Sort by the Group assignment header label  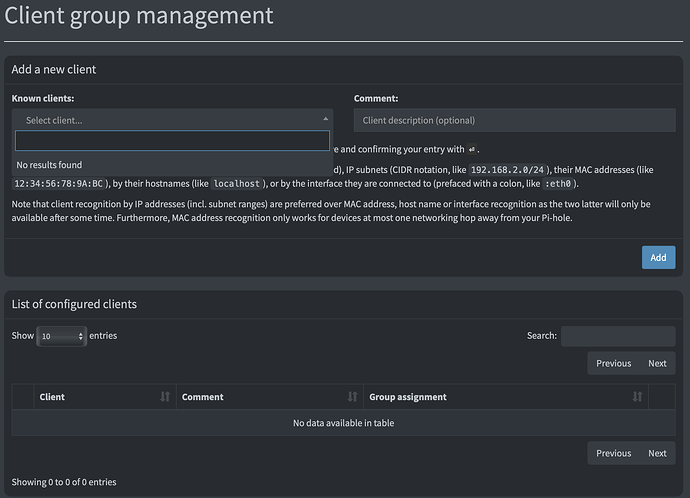[408, 397]
